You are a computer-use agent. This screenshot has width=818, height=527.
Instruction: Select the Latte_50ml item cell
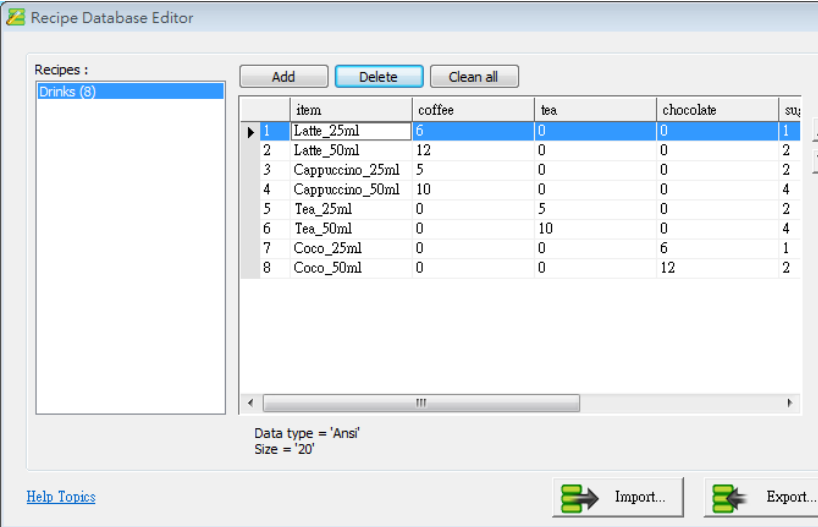(x=351, y=151)
